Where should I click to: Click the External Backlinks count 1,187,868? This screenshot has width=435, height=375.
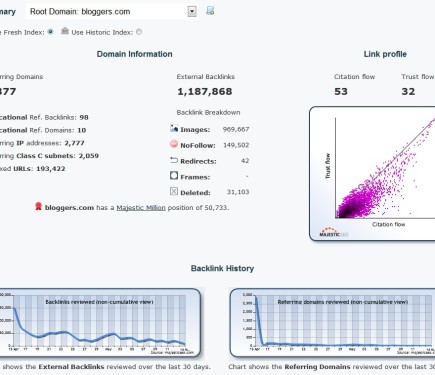[x=205, y=92]
